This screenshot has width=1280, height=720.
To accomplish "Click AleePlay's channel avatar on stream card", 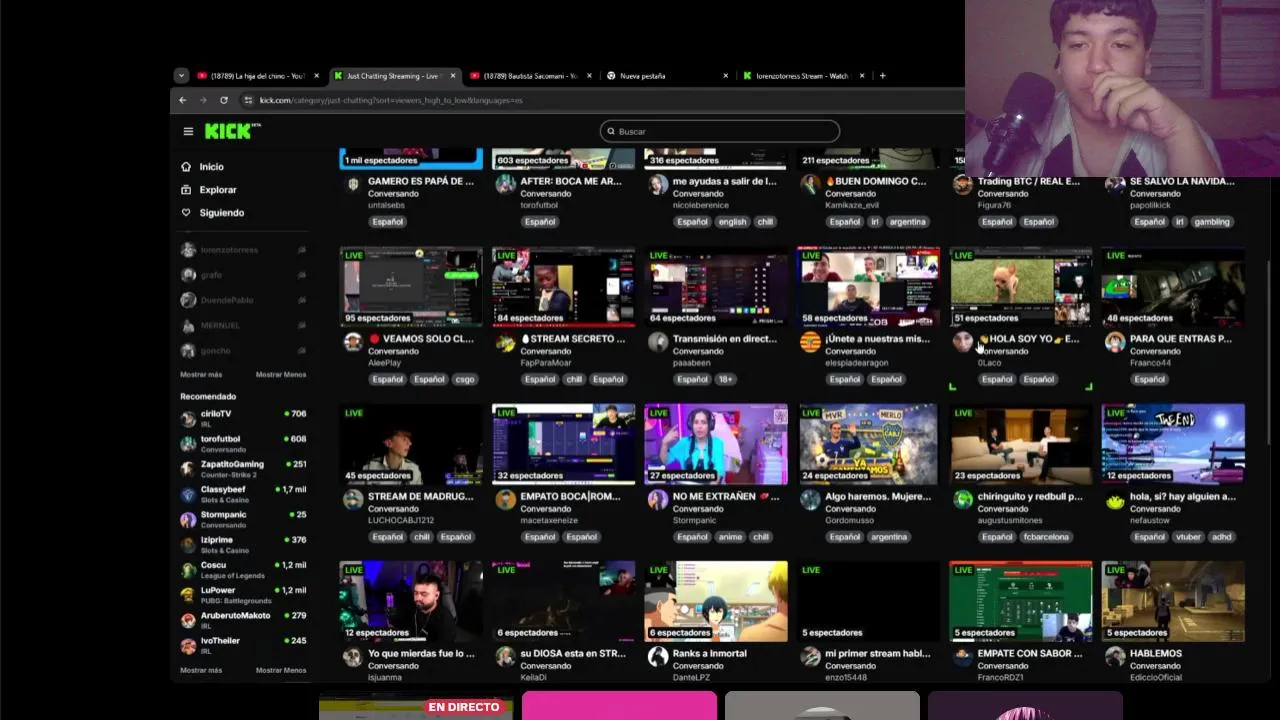I will tap(352, 342).
